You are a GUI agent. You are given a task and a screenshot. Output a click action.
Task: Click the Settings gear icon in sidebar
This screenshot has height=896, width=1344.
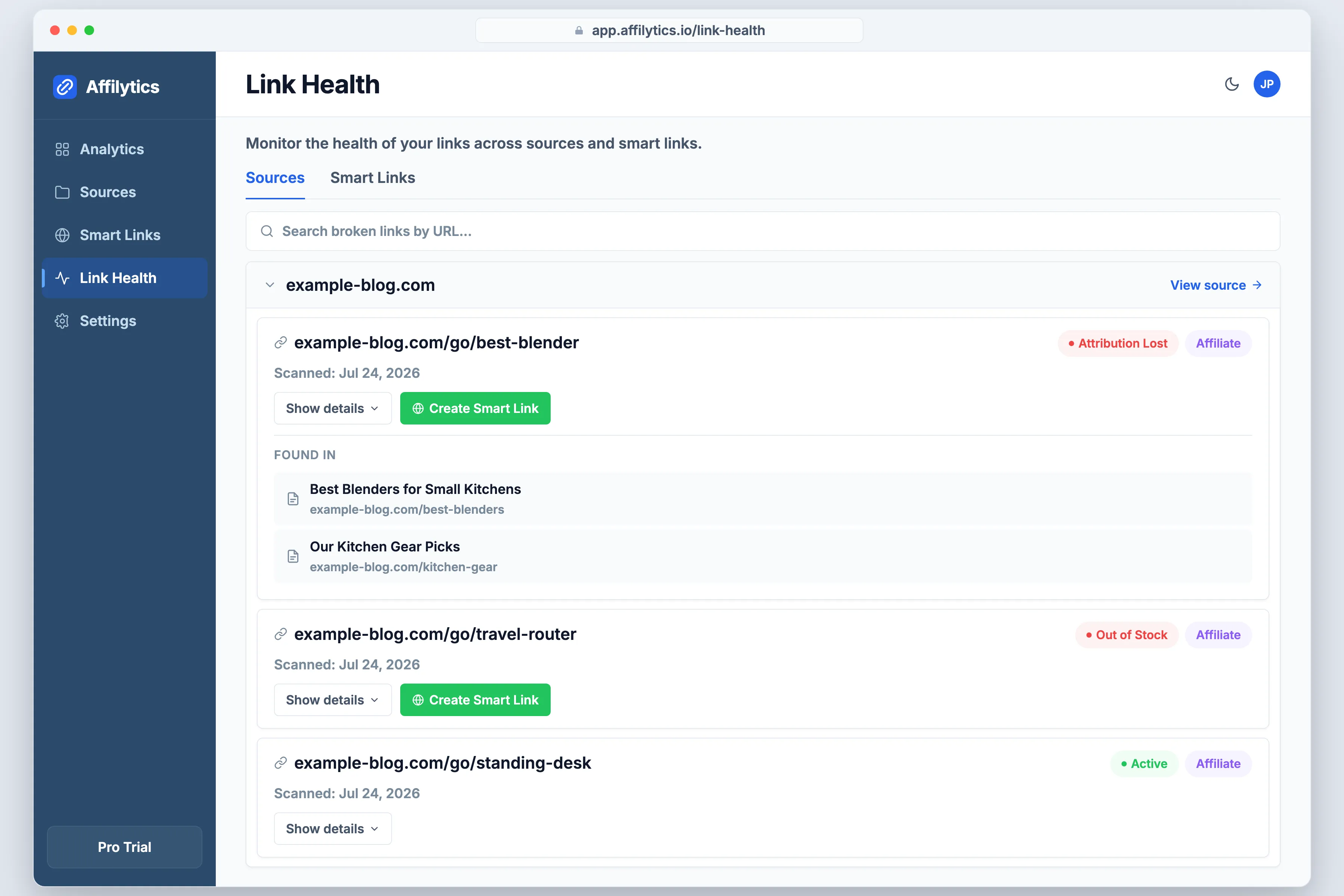(62, 321)
